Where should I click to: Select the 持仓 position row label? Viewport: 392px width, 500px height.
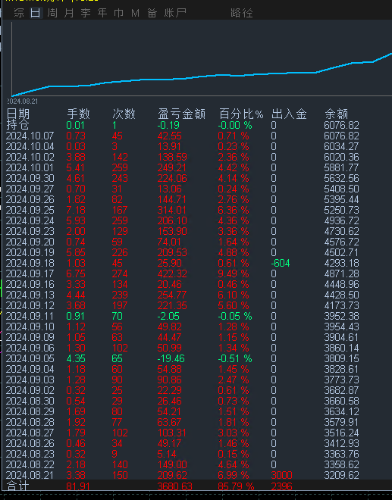pos(18,125)
